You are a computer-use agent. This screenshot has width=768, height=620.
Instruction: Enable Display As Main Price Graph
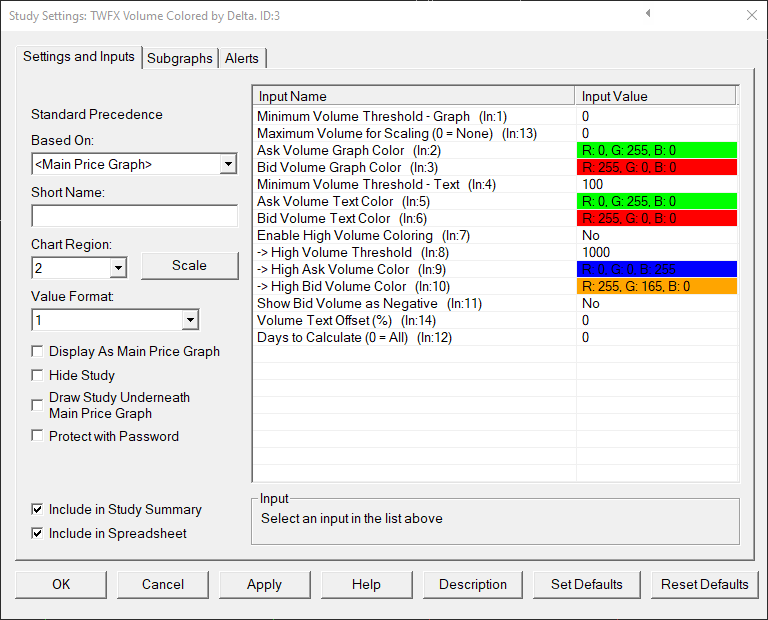(38, 351)
